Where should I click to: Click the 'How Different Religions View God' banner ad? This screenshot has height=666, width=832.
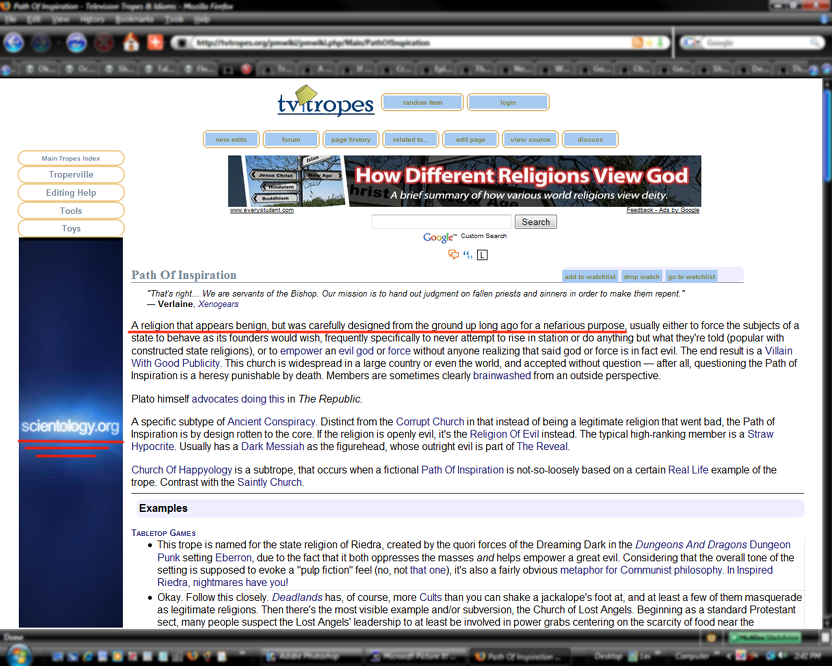point(520,181)
